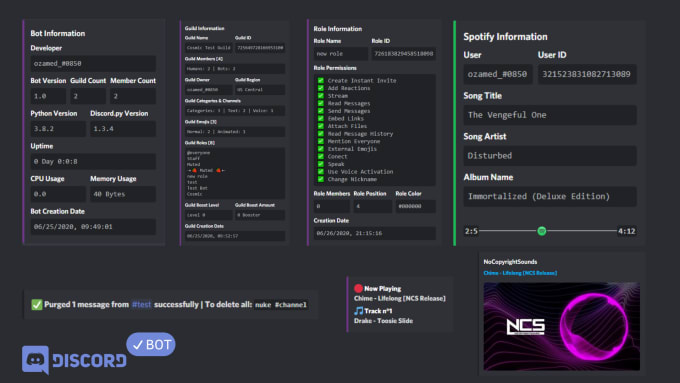The width and height of the screenshot is (680, 383).
Task: Toggle the Mention Everyone permission checkbox
Action: (x=320, y=141)
